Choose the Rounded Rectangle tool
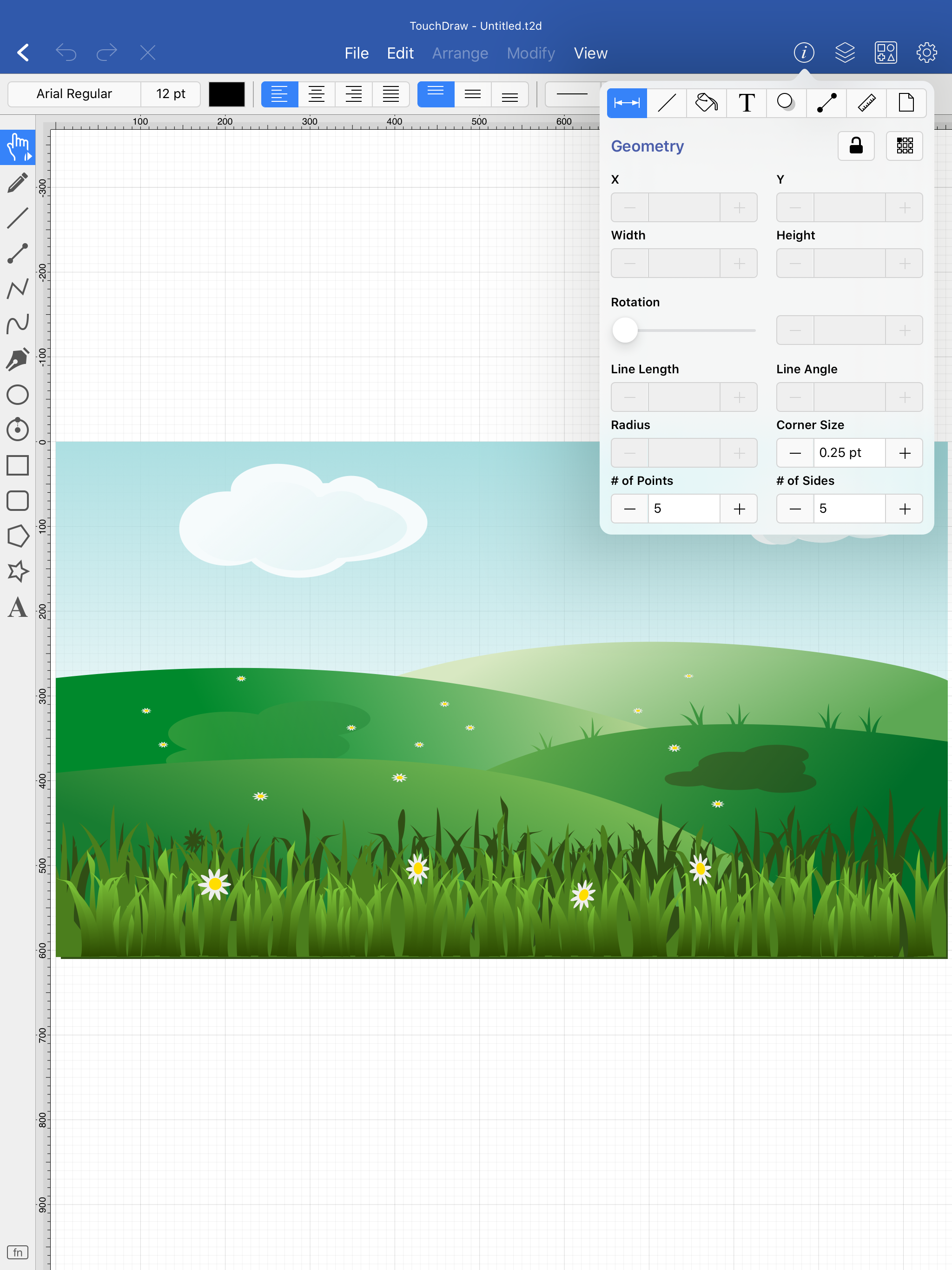Viewport: 952px width, 1270px height. 18,501
